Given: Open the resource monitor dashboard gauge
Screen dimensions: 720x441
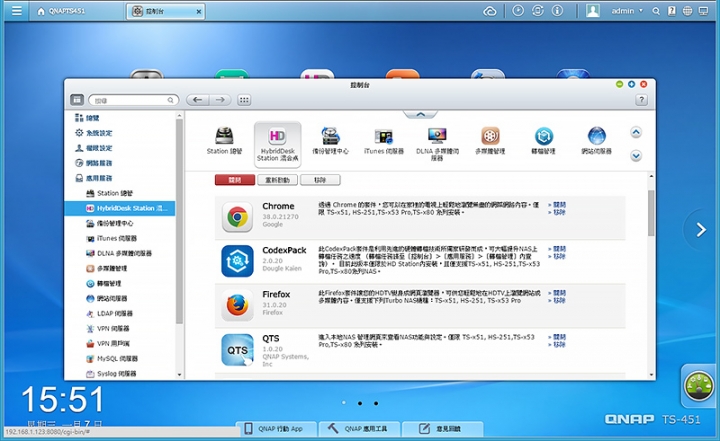Looking at the screenshot, I should pos(698,385).
